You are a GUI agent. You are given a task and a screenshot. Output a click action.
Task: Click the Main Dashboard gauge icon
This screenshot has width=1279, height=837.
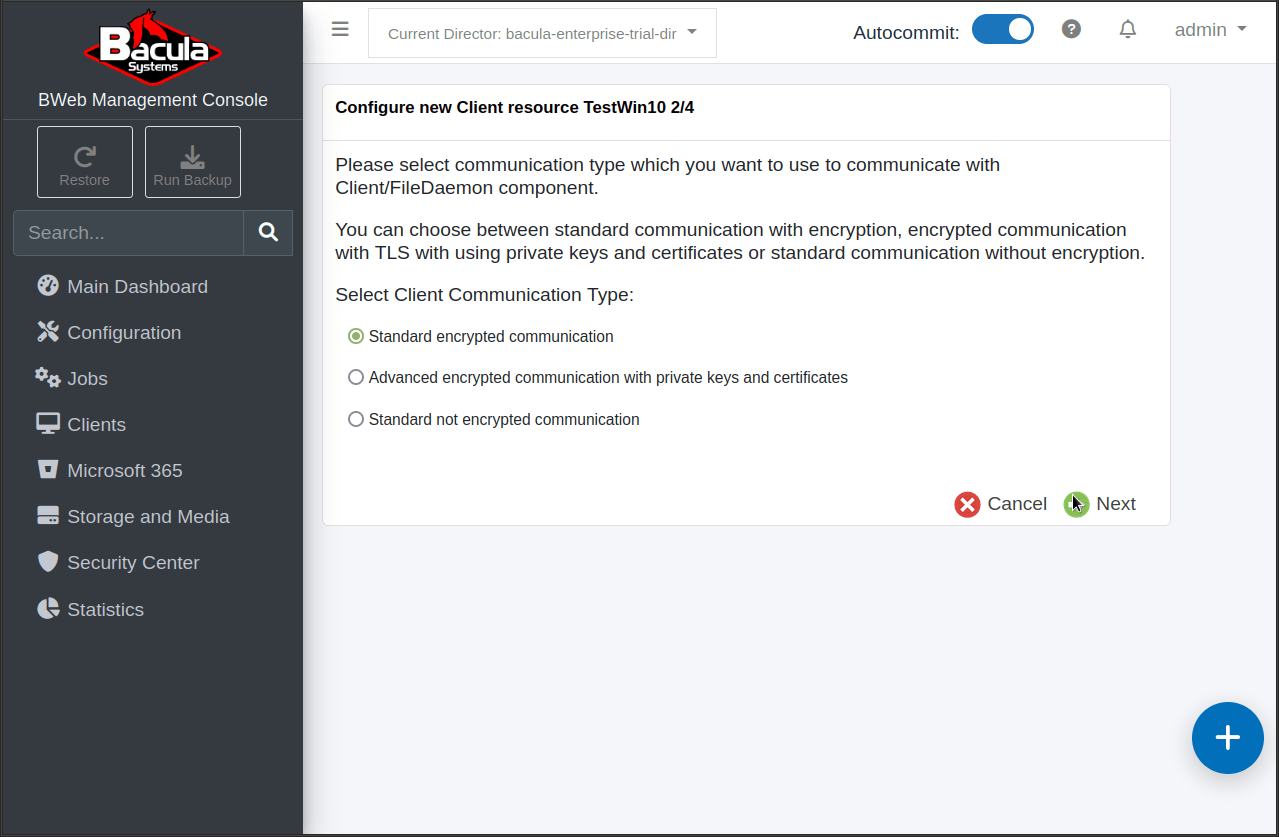(48, 286)
